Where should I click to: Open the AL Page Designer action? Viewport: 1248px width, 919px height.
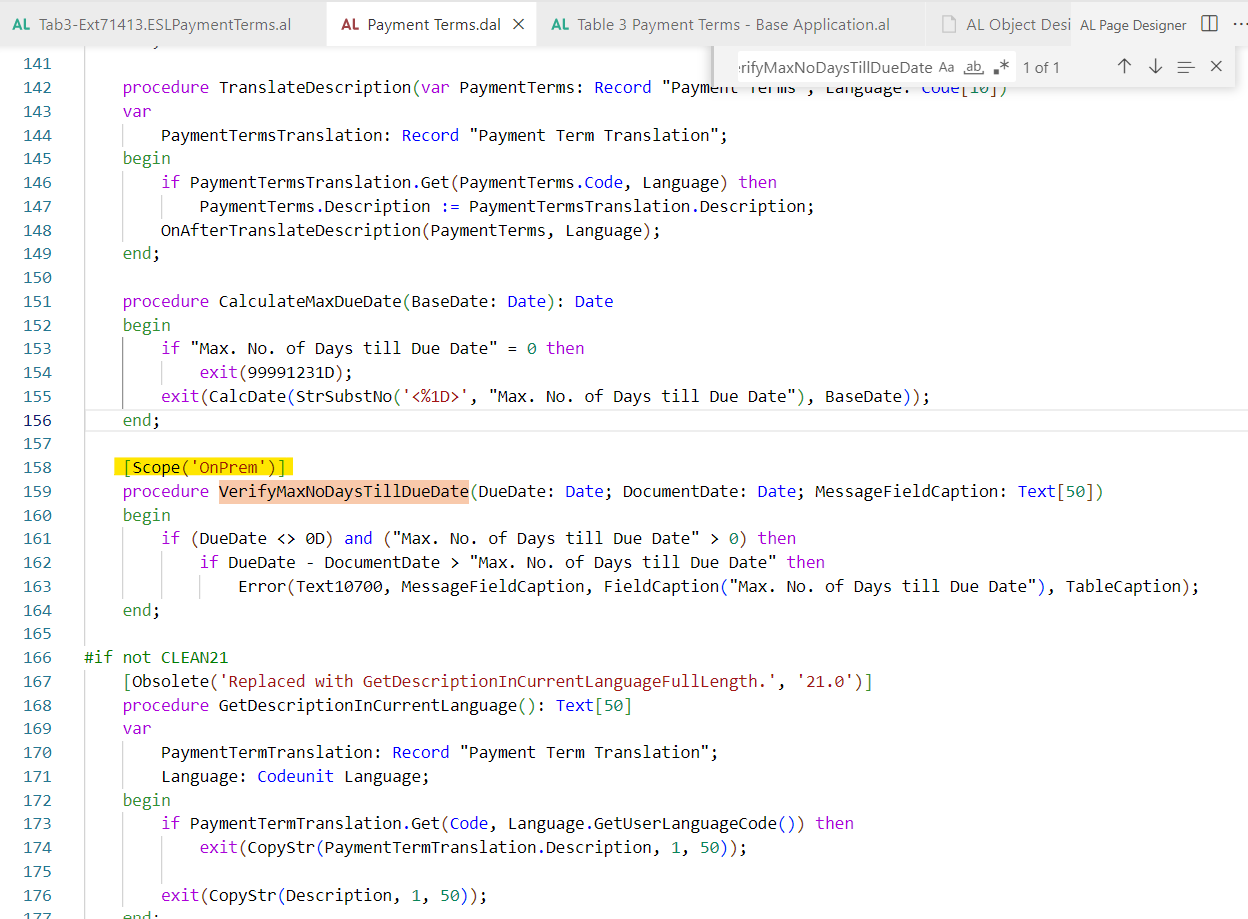(x=1133, y=25)
